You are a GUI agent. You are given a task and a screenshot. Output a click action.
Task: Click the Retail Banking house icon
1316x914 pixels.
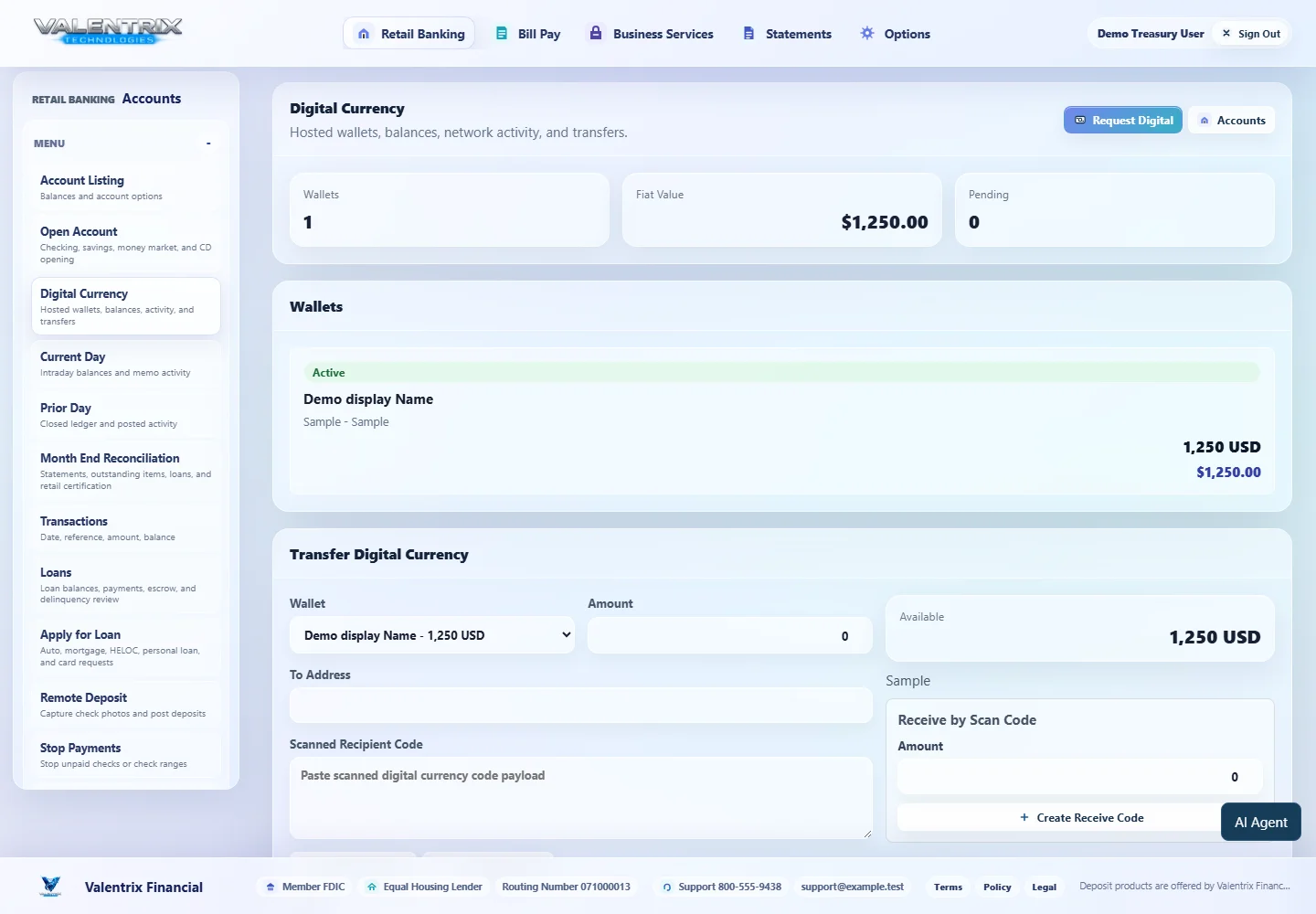364,34
